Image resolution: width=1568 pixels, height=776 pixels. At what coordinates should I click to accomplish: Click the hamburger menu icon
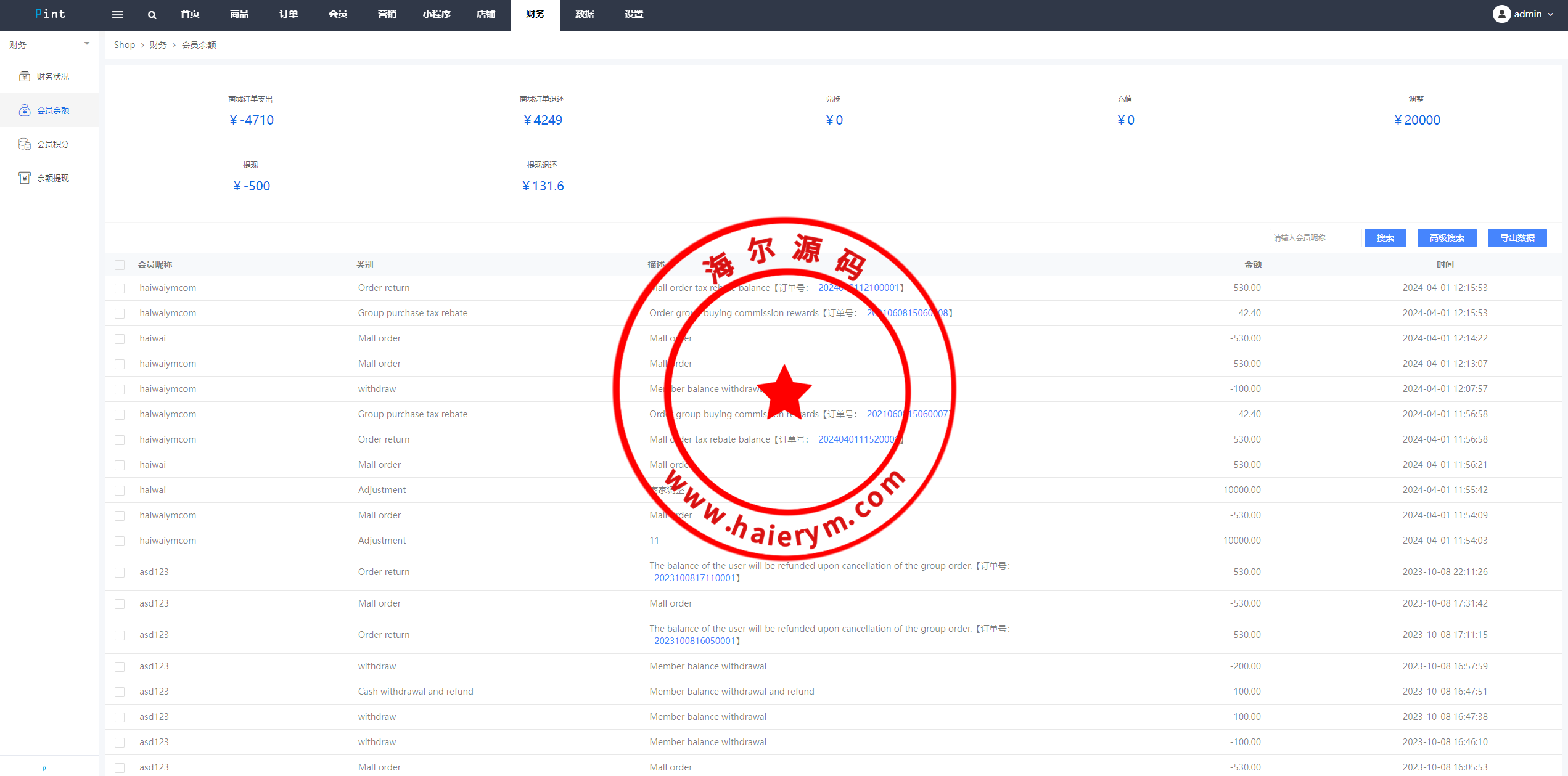tap(117, 15)
